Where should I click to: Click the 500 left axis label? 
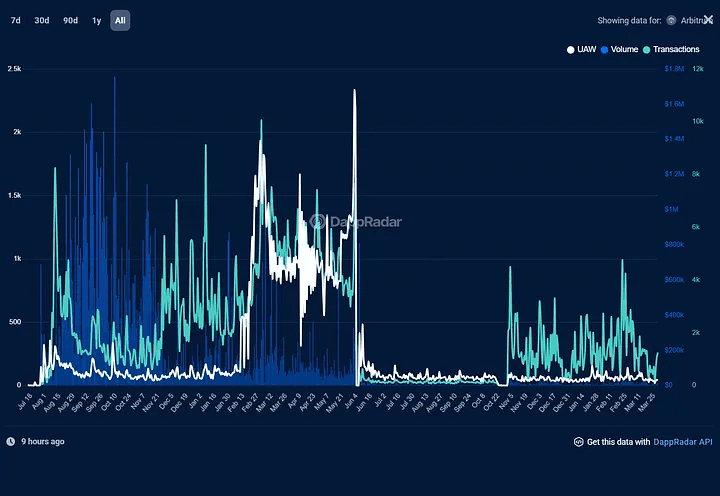(15, 322)
